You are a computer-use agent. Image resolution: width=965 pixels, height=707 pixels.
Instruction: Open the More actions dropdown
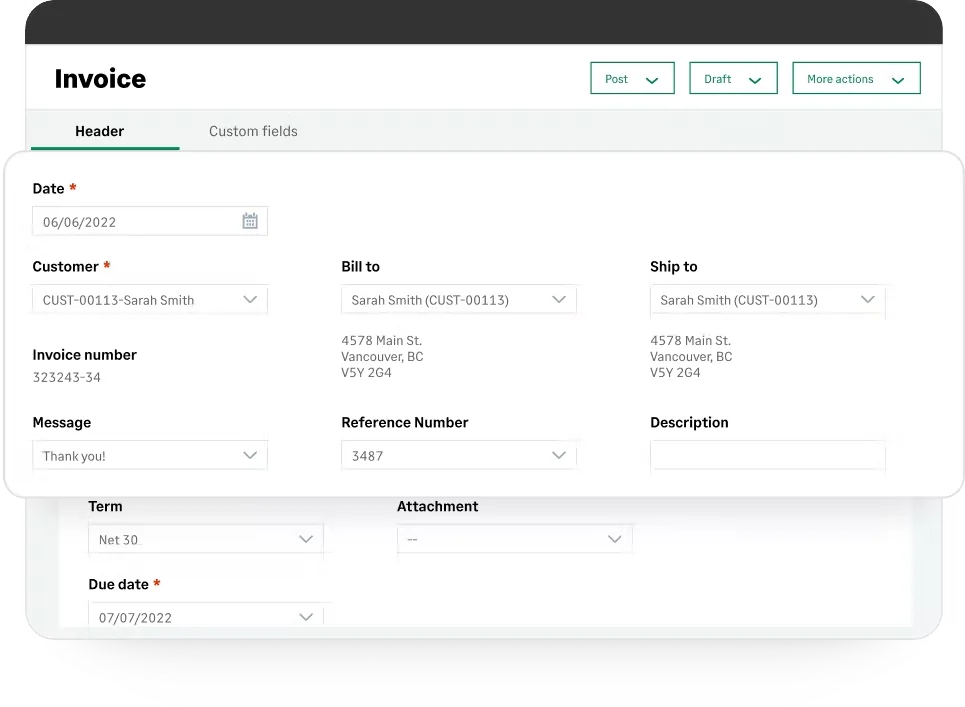(856, 78)
